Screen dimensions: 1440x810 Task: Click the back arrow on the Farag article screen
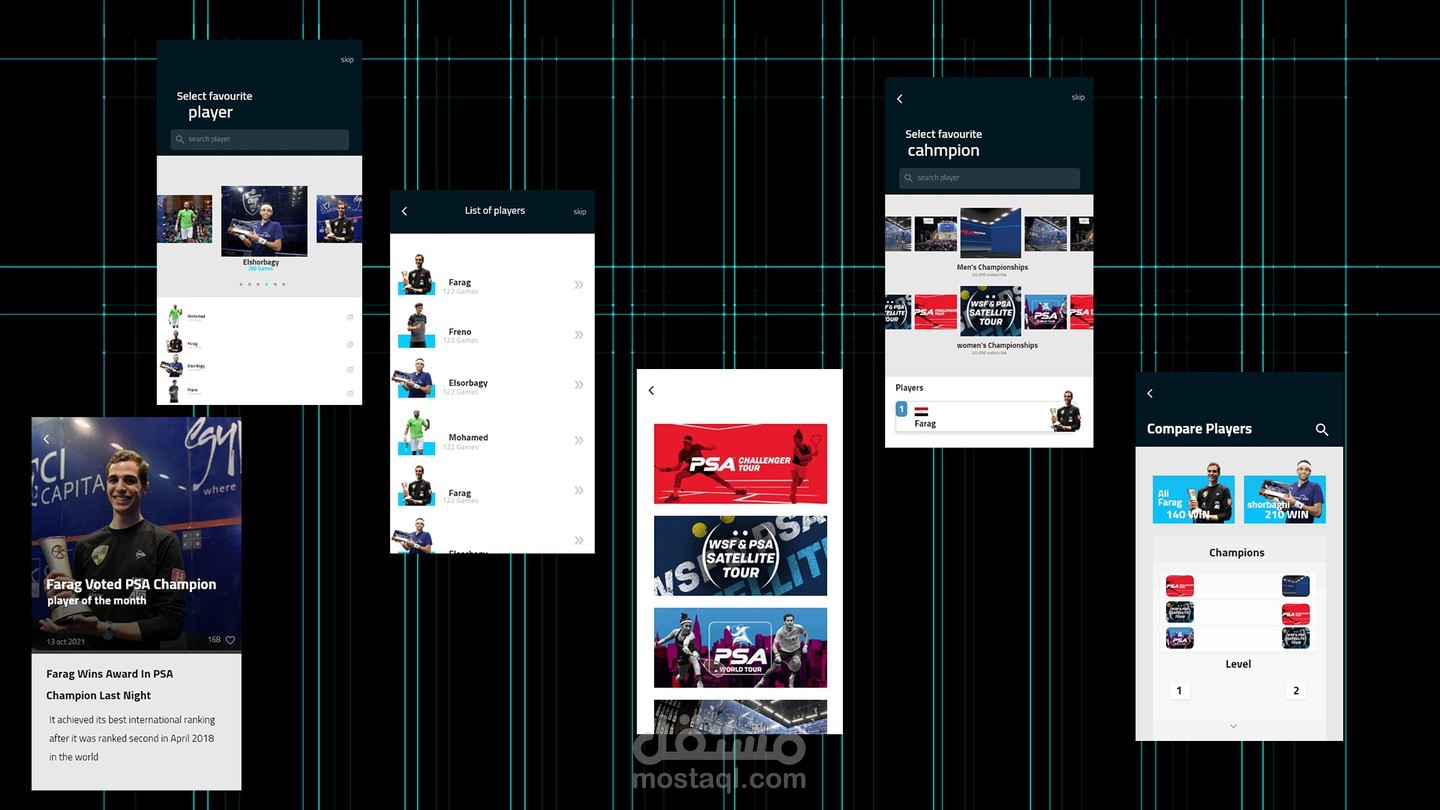[x=46, y=439]
